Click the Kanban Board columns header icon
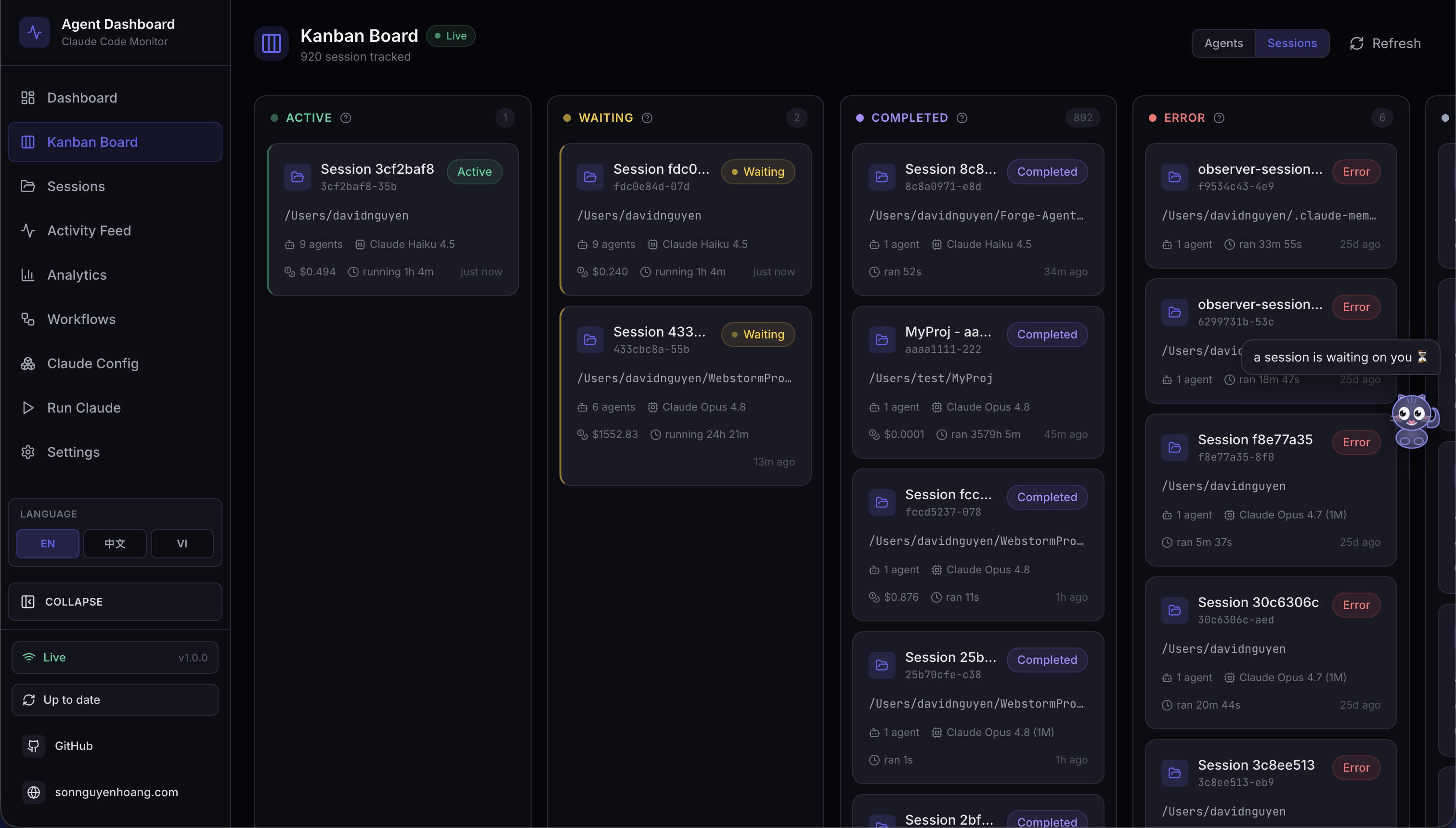Screen dimensions: 1456x828 tap(271, 43)
